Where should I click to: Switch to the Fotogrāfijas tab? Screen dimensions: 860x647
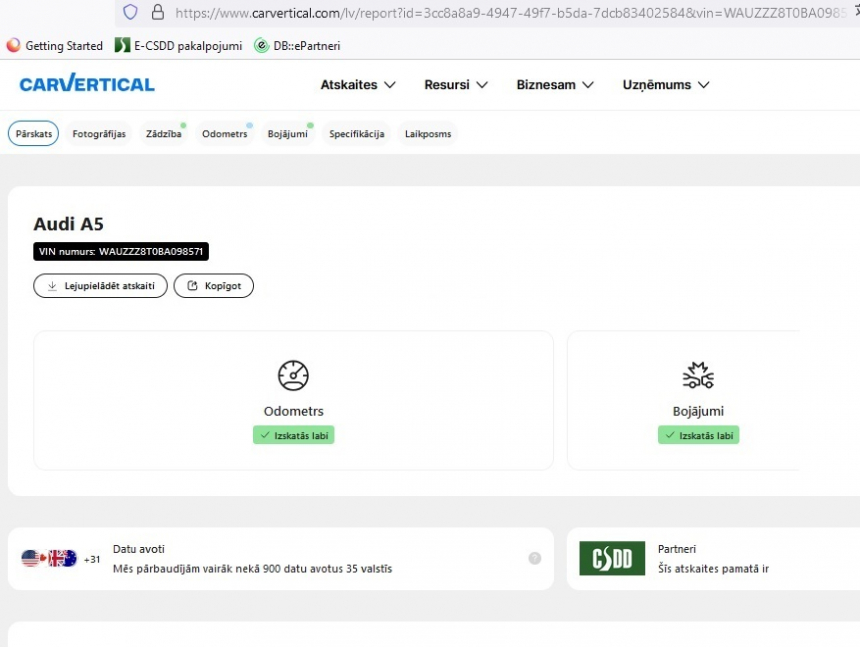pos(99,133)
